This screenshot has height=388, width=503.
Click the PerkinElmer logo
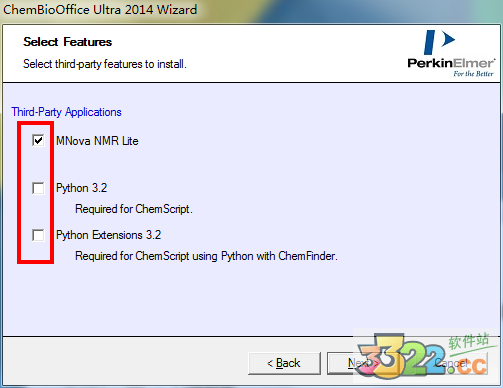[x=451, y=53]
